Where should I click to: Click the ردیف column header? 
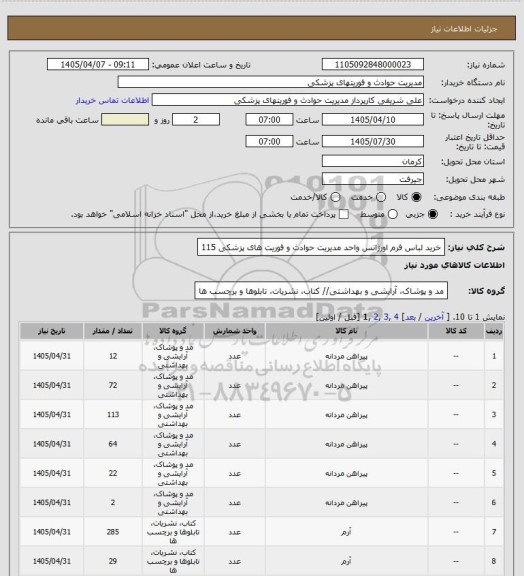(494, 331)
